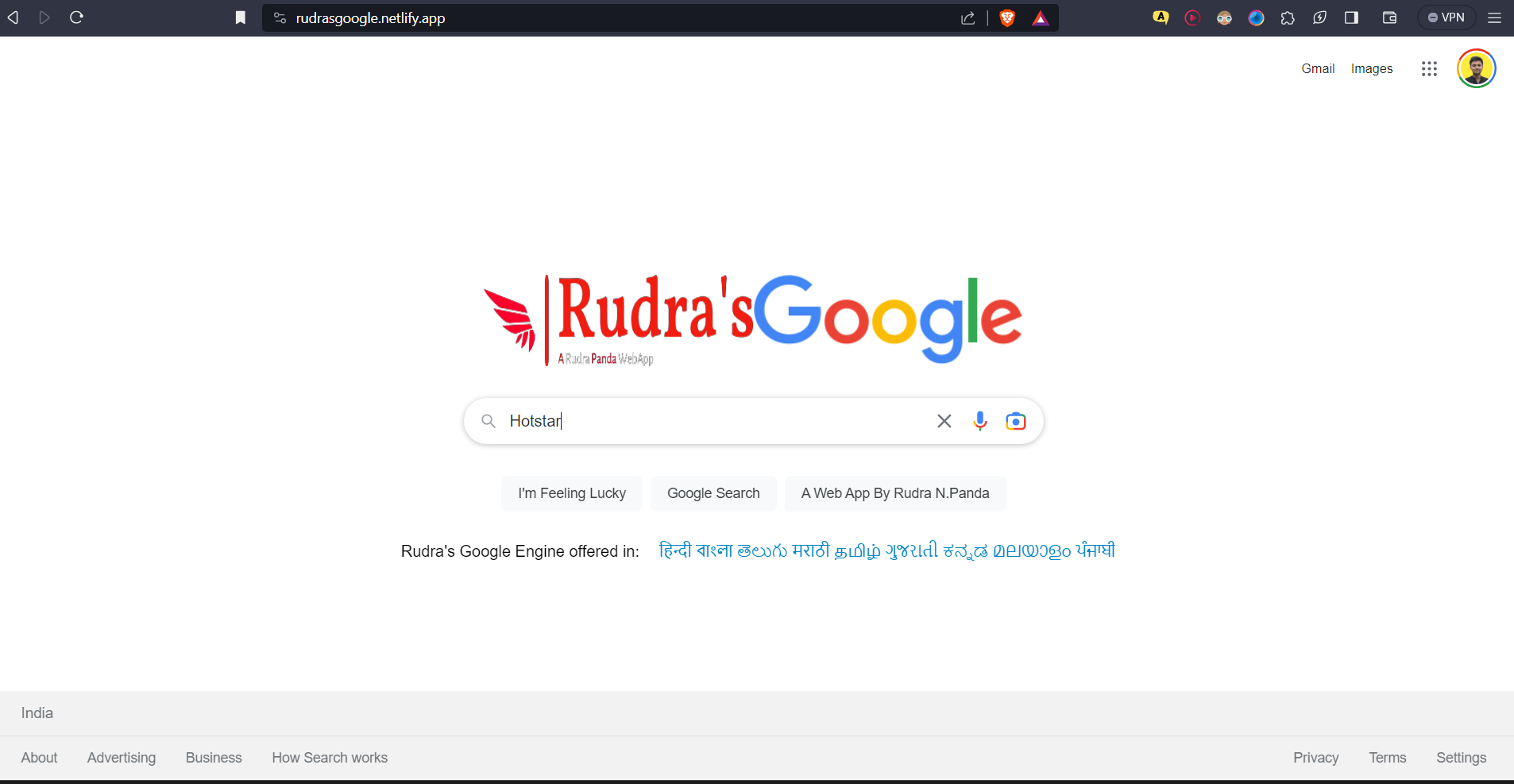
Task: Open the share icon in address bar
Action: [x=967, y=17]
